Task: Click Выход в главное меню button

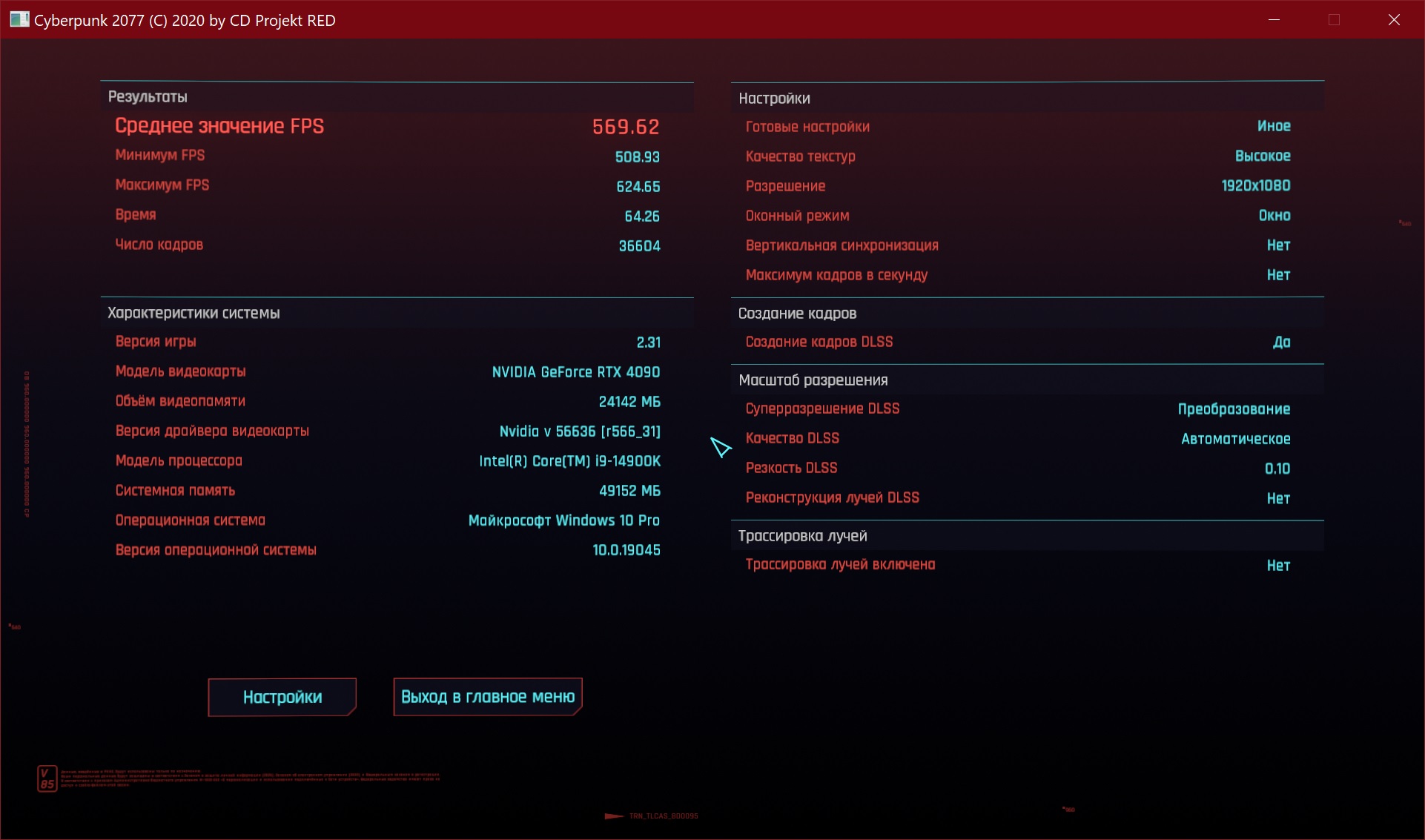Action: (487, 697)
